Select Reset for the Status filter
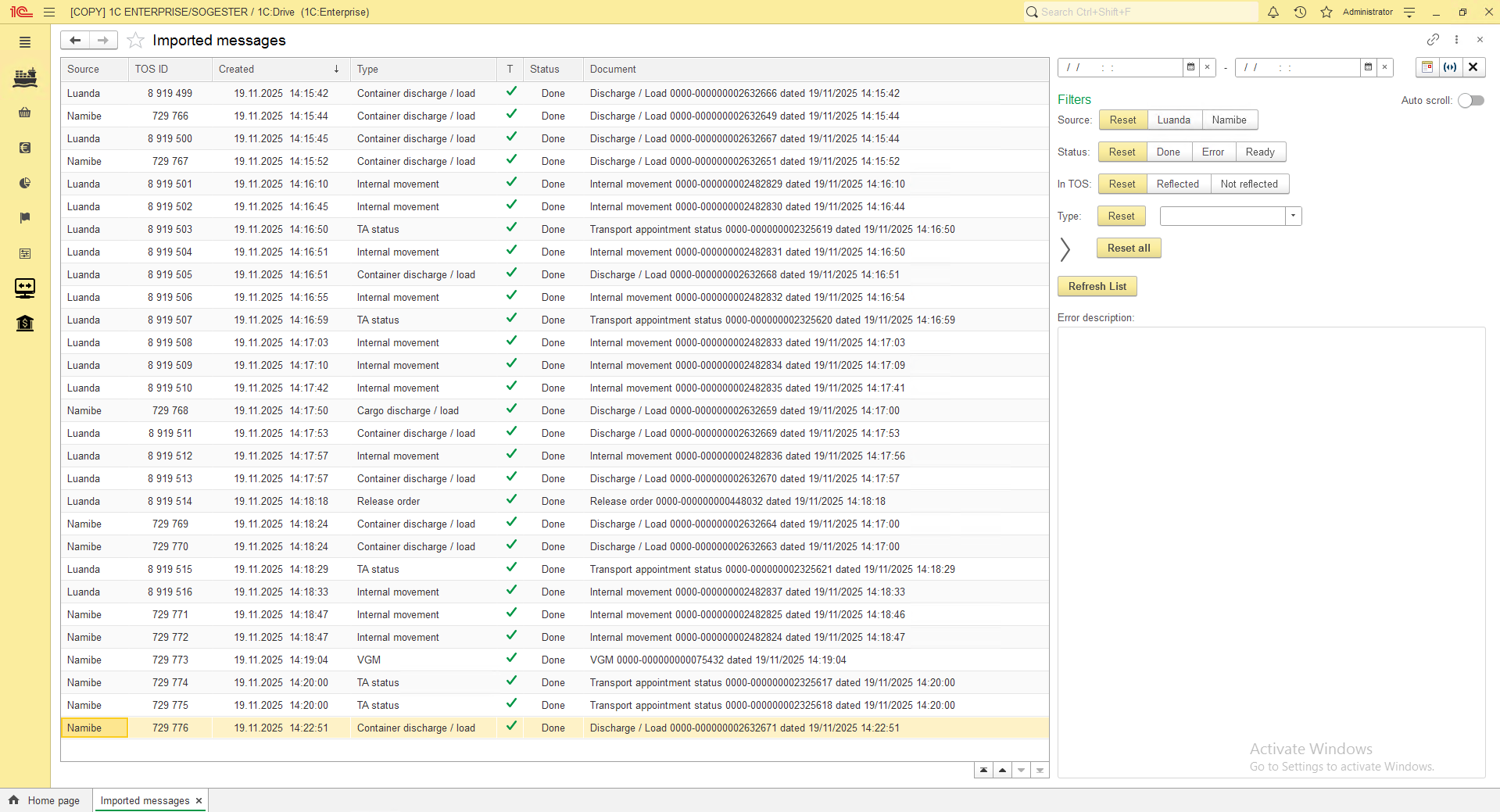The image size is (1500, 812). coord(1122,152)
